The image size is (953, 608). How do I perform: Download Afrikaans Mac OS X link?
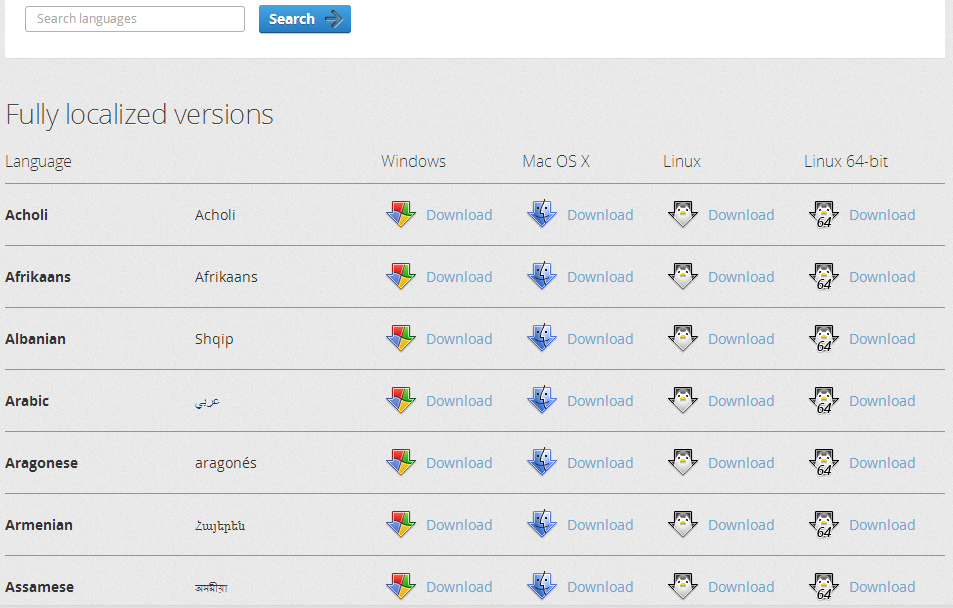pyautogui.click(x=600, y=277)
